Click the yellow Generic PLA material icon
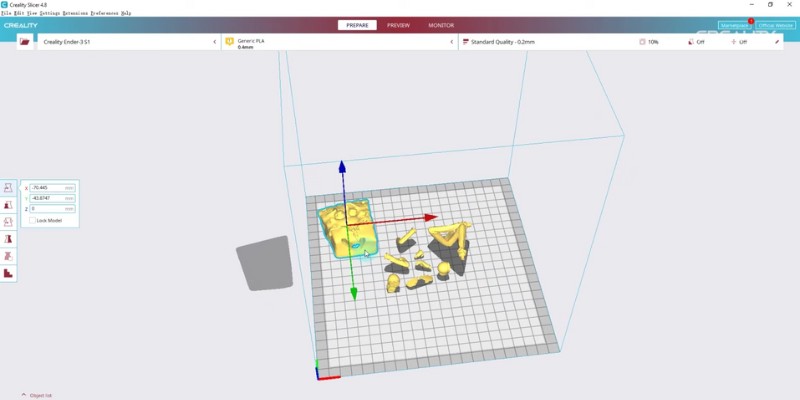The width and height of the screenshot is (800, 400). point(230,42)
